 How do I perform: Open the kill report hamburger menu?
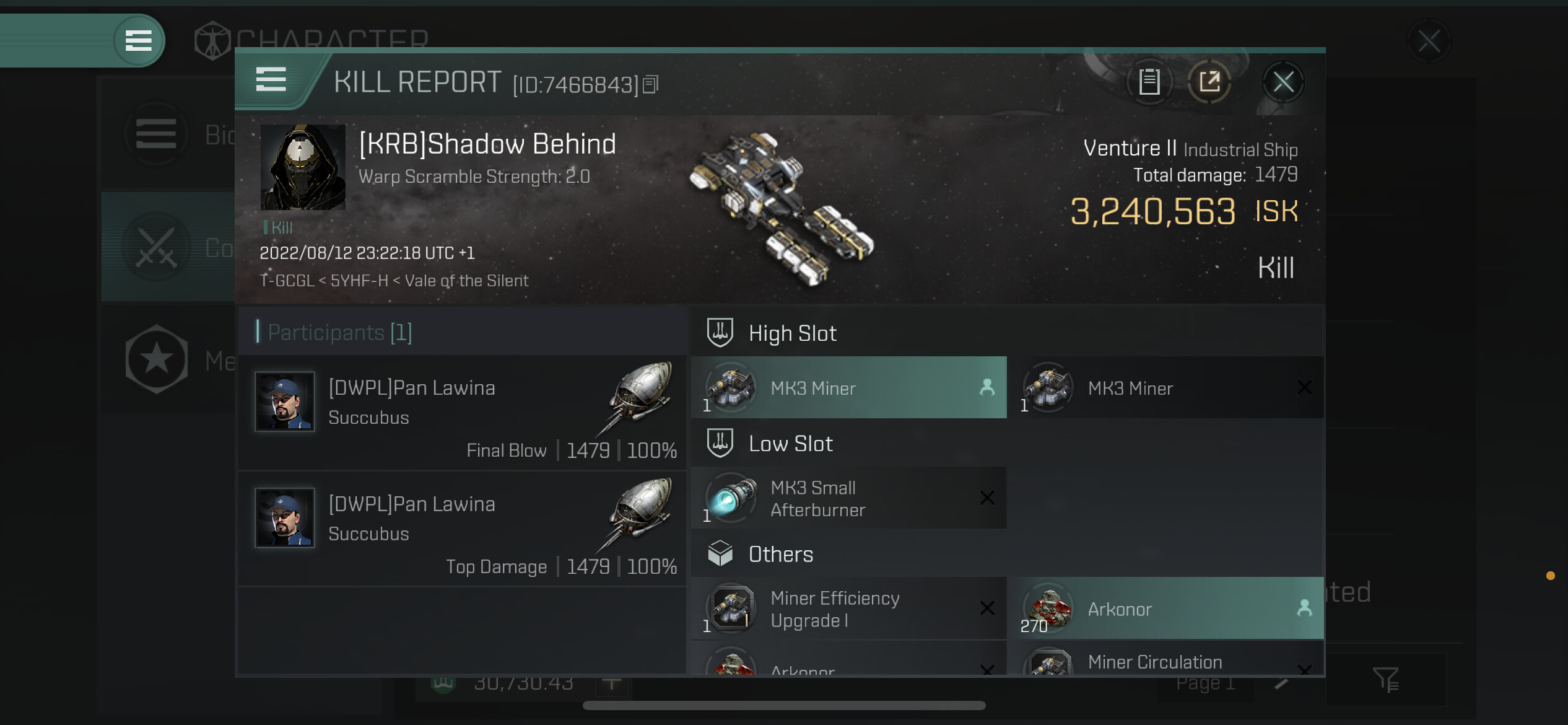click(271, 80)
